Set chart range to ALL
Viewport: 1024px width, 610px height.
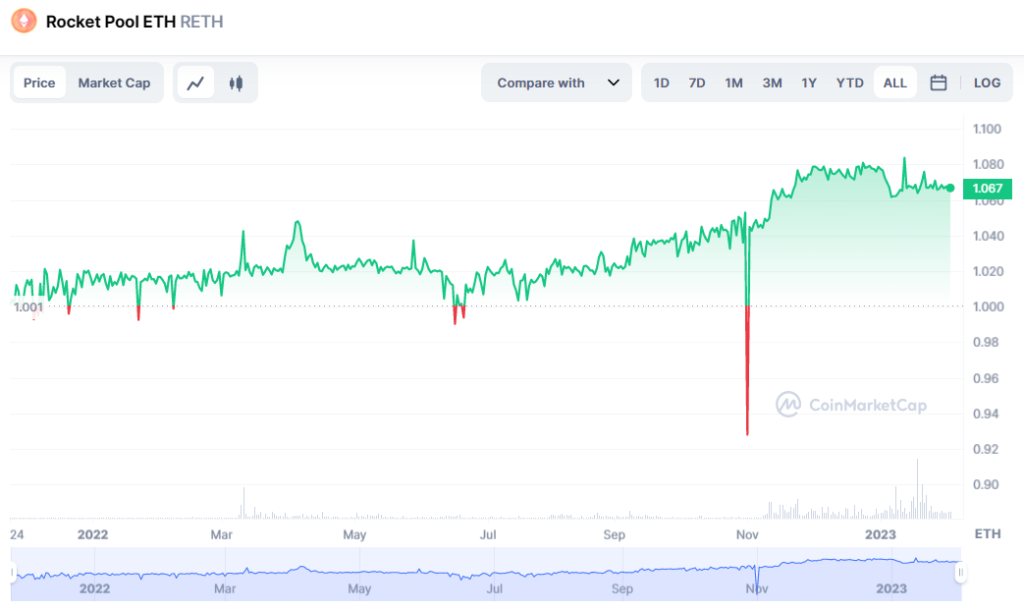click(895, 83)
